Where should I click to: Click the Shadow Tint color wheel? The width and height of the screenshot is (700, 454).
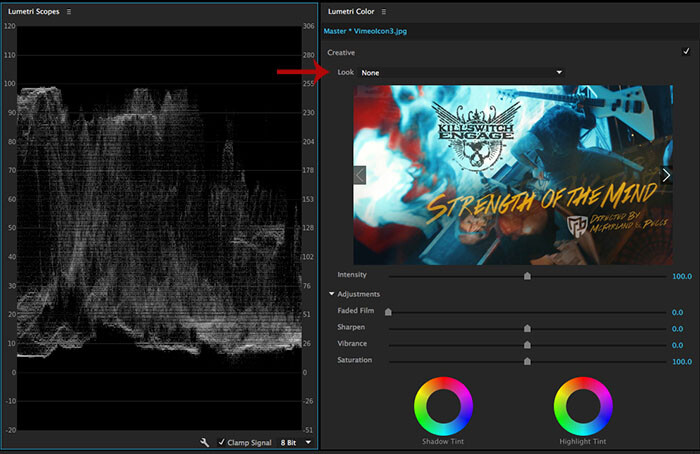[x=443, y=406]
